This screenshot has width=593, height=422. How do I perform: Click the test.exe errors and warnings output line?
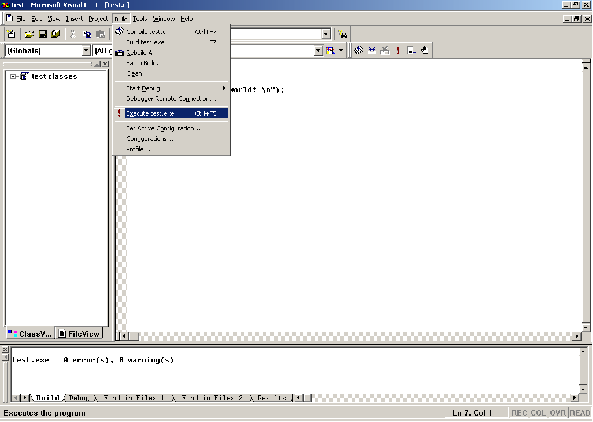pos(93,360)
